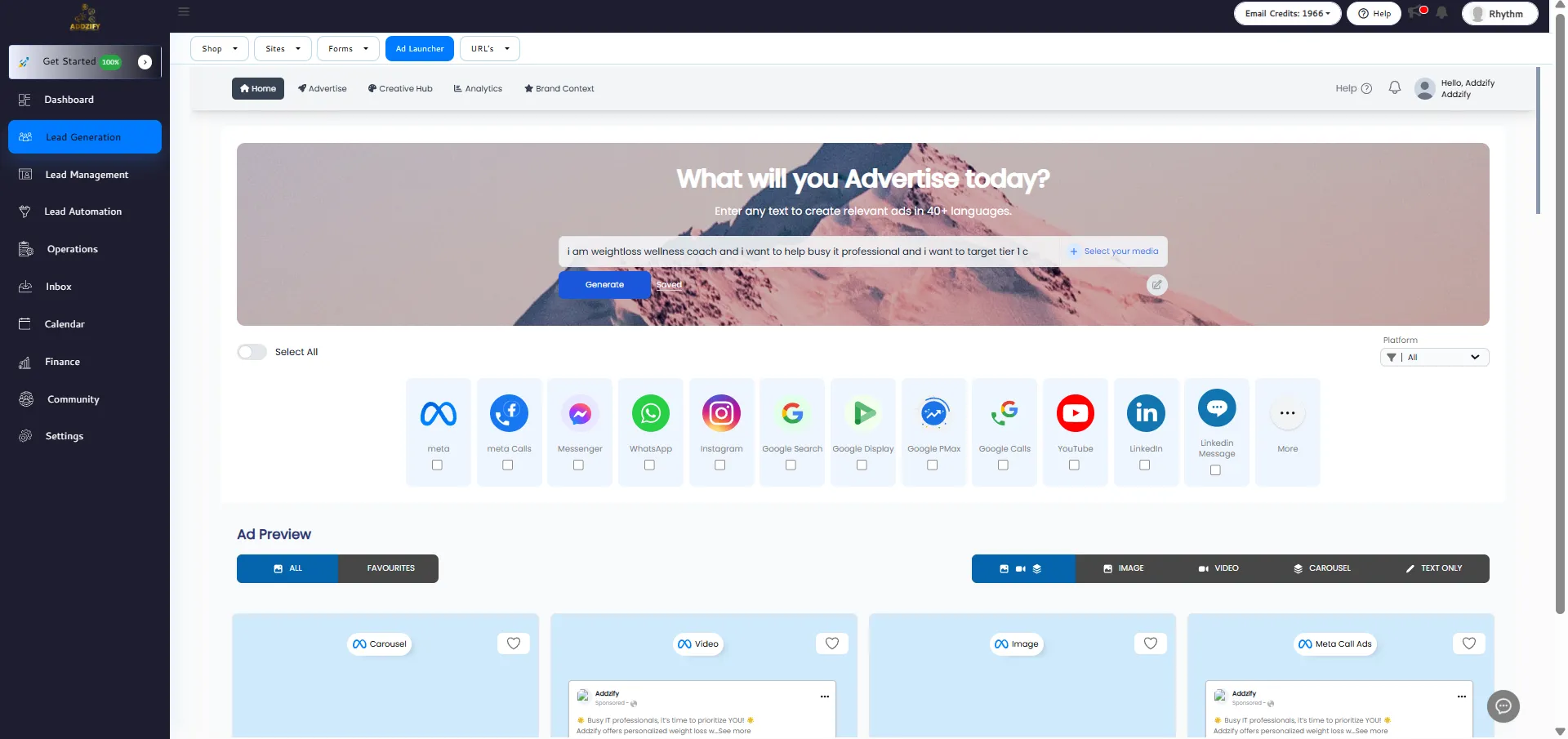
Task: Click the WhatsApp platform icon
Action: [x=650, y=414]
